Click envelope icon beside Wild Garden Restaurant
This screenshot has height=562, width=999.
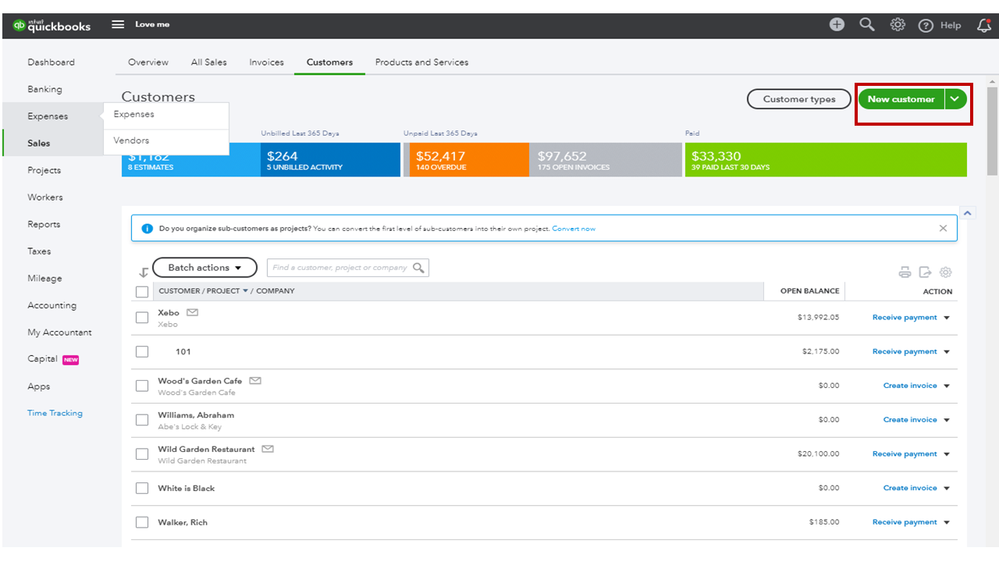coord(268,449)
